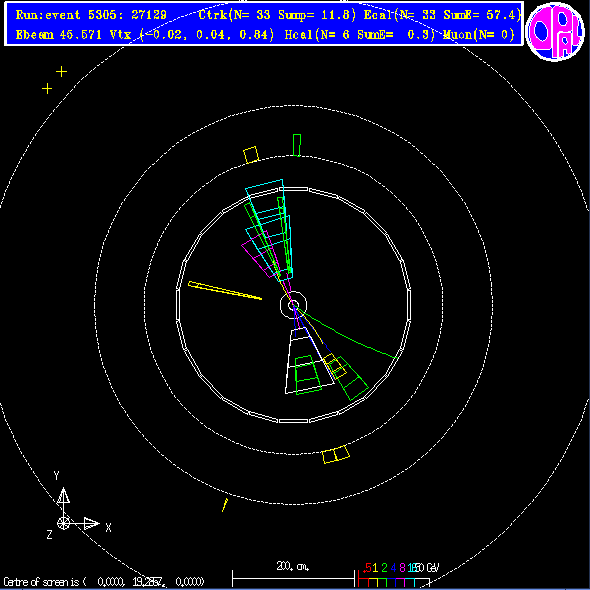Click the green 2 GeV color legend segment
Screen dimensions: 590x590
coord(382,578)
